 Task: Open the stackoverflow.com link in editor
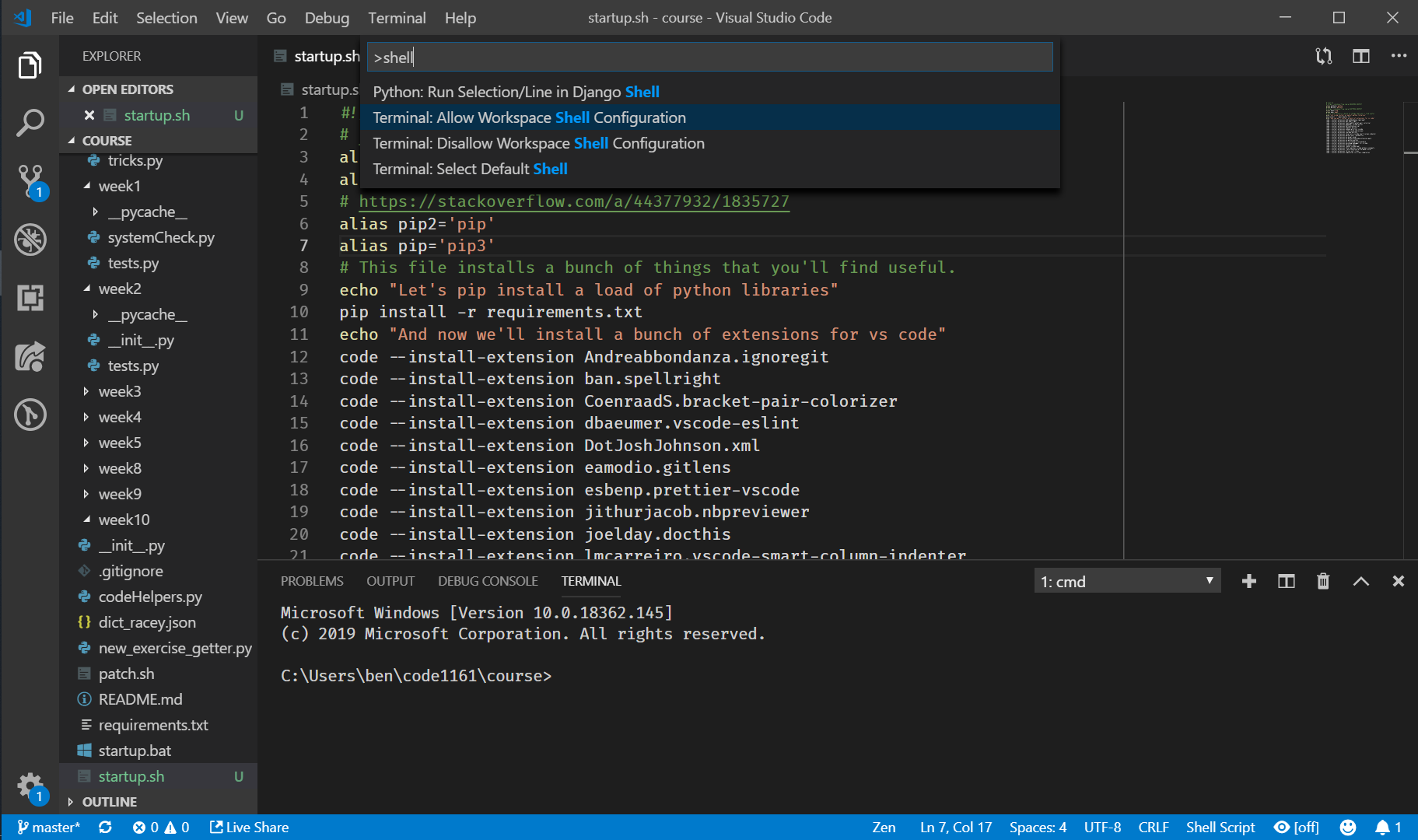574,201
